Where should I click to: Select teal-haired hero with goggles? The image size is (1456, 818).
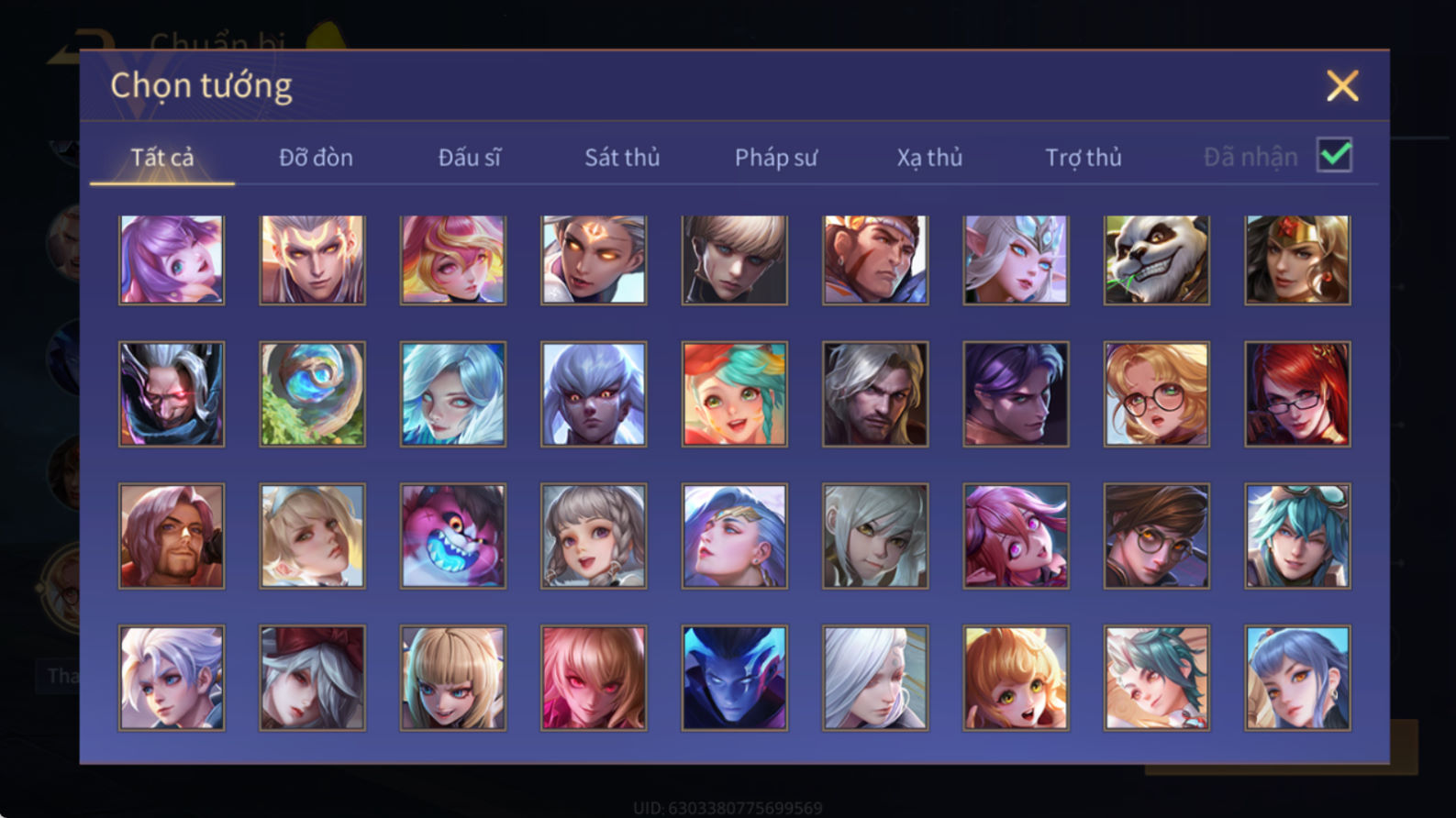point(1297,536)
